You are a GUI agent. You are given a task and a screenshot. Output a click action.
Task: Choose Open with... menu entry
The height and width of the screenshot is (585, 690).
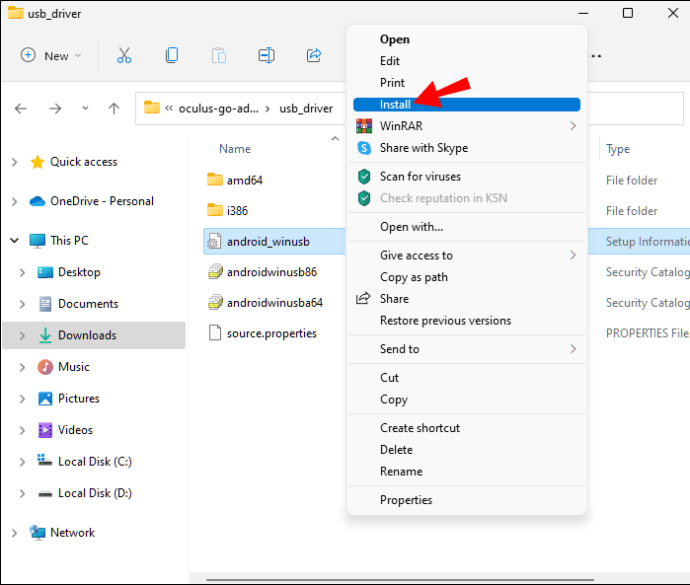pos(466,227)
